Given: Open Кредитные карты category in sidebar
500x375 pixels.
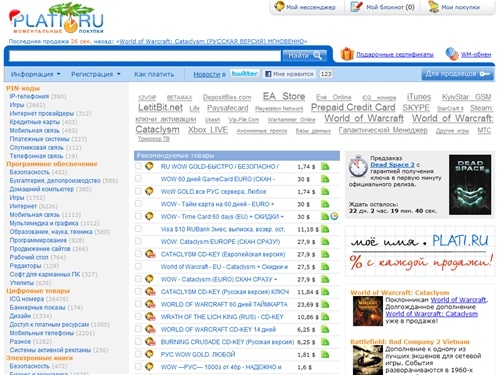Looking at the screenshot, I should (35, 122).
